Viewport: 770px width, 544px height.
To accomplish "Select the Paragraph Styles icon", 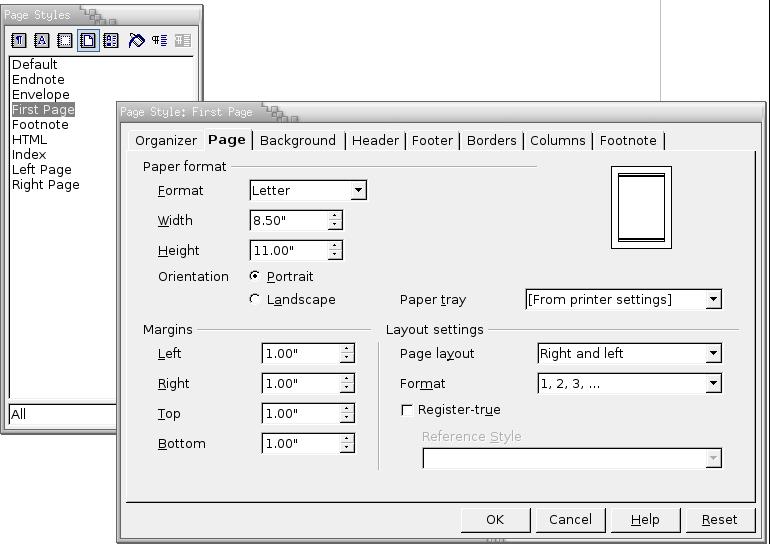I will 19,41.
